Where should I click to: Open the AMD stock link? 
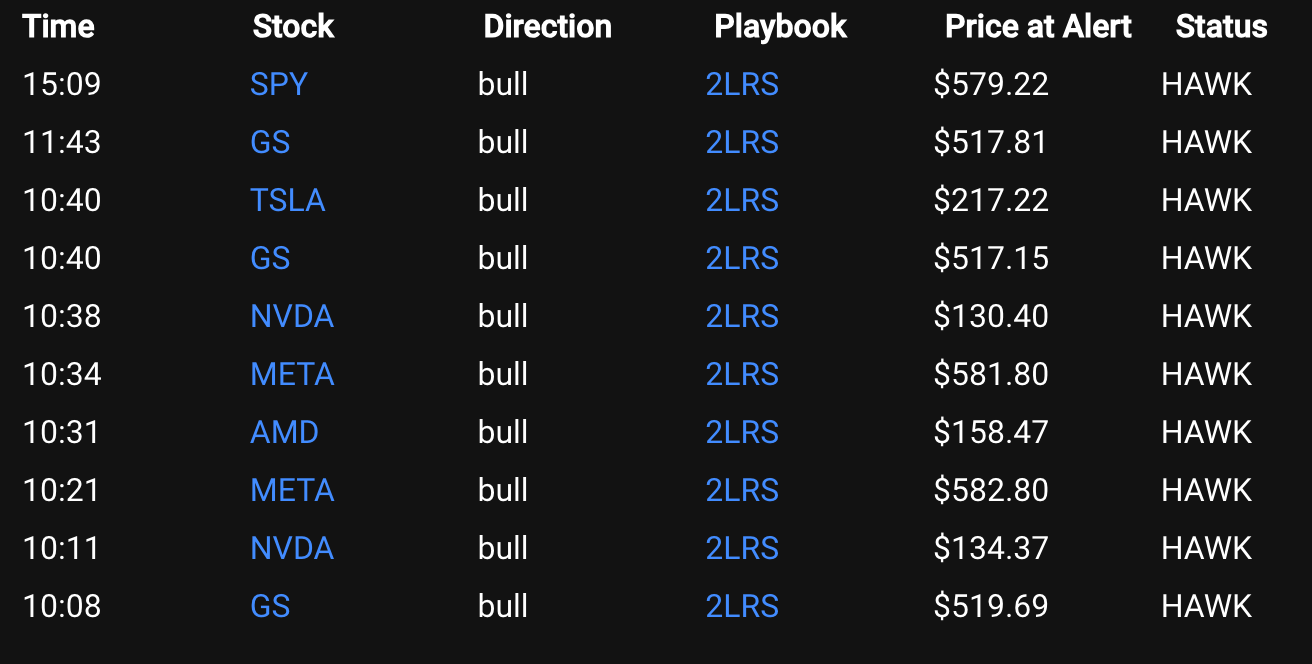coord(284,432)
